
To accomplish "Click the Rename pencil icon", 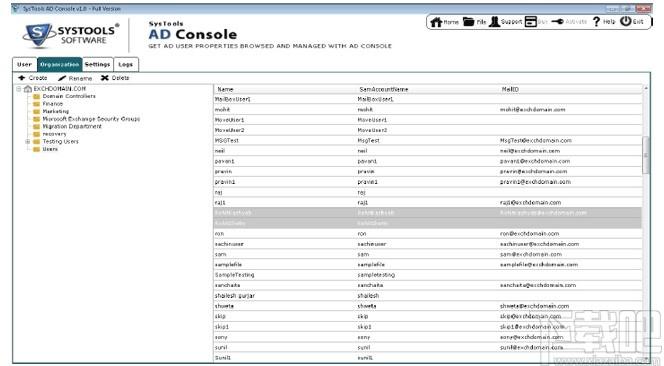I will point(62,78).
